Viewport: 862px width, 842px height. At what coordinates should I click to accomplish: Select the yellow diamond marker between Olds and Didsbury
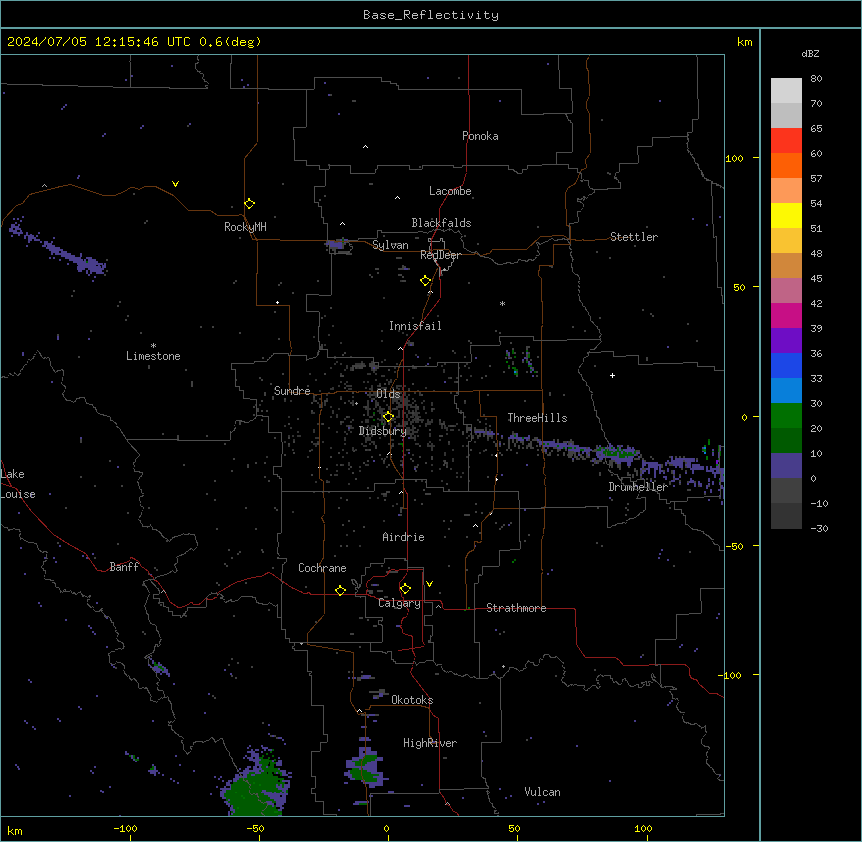pyautogui.click(x=388, y=417)
